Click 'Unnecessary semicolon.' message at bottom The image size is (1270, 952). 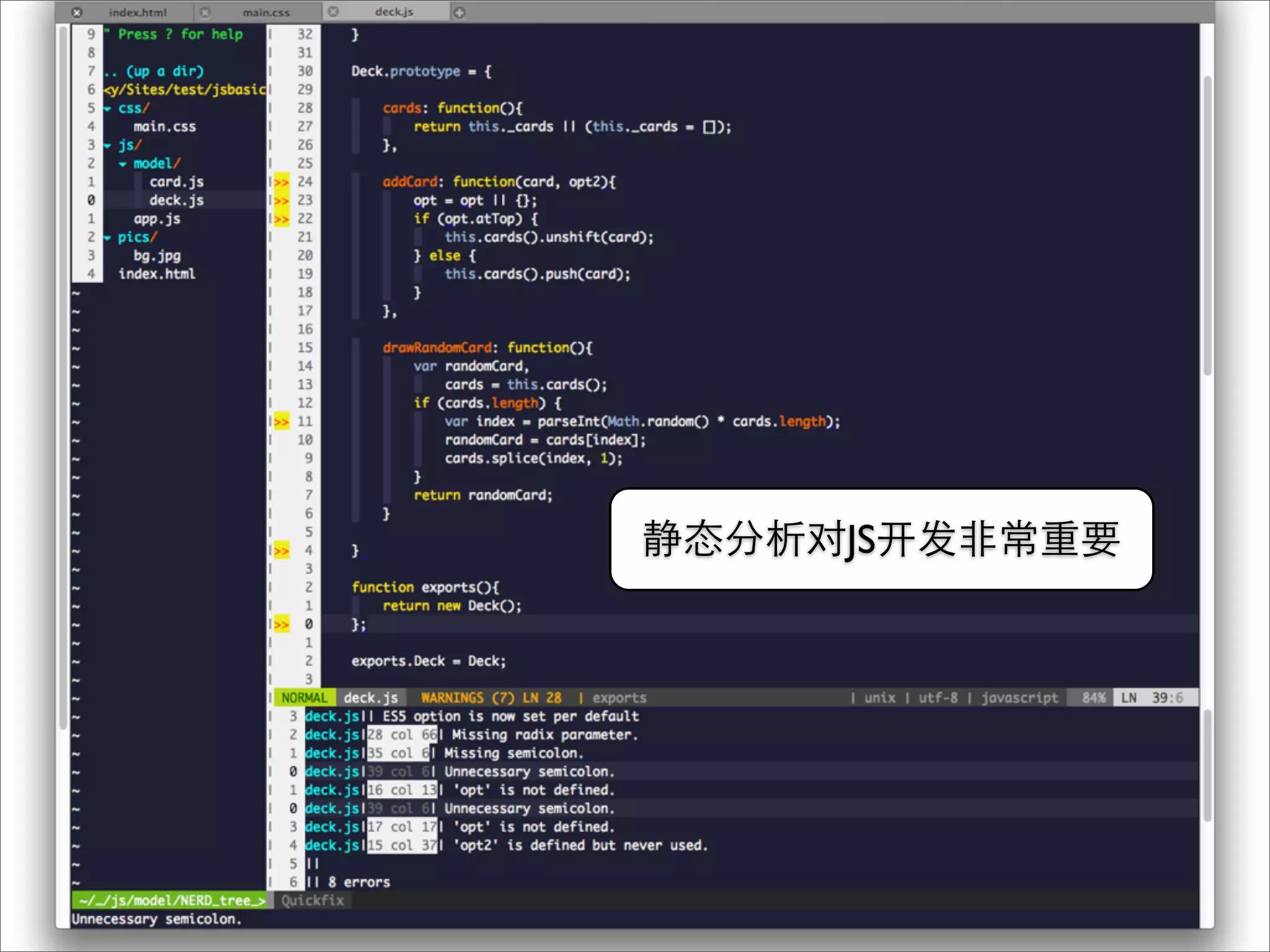(x=156, y=919)
